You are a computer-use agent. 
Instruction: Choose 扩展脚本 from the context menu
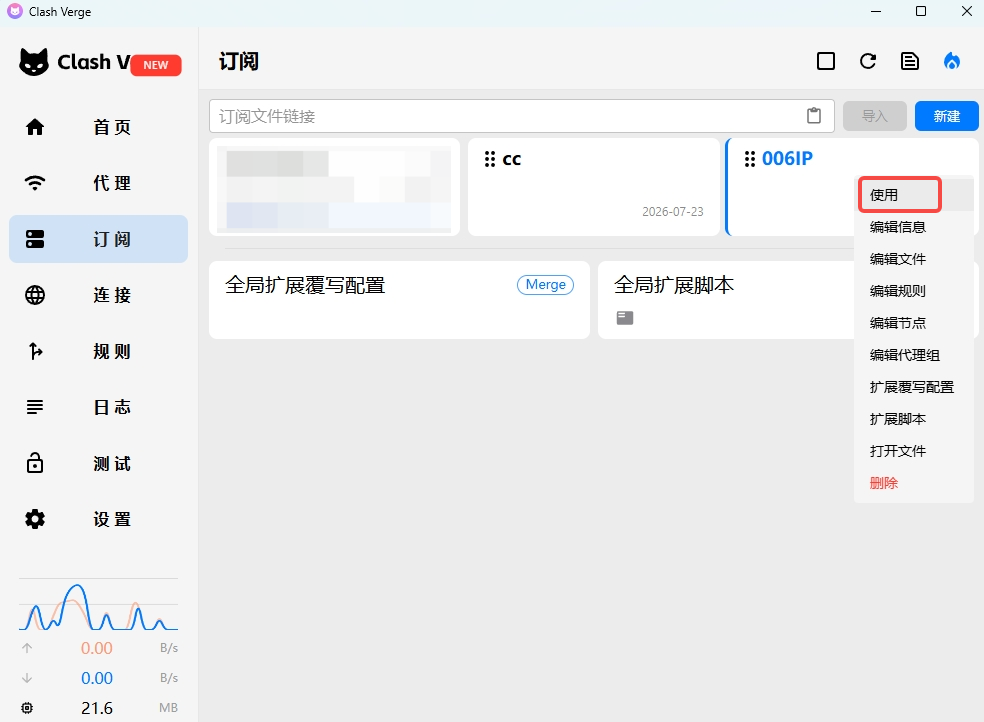pos(914,419)
